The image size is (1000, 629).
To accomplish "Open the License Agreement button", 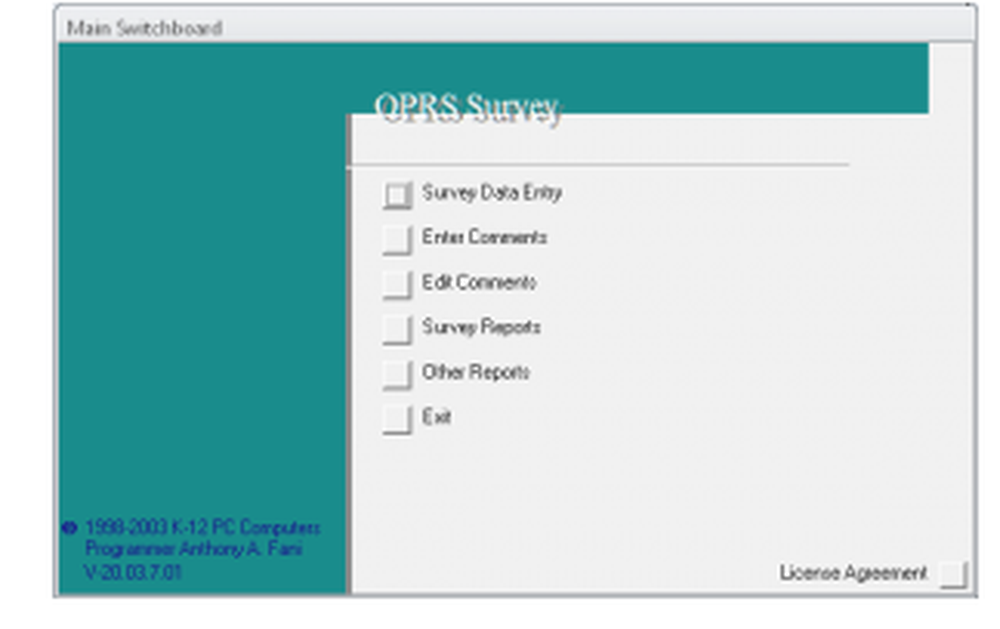I will [954, 574].
